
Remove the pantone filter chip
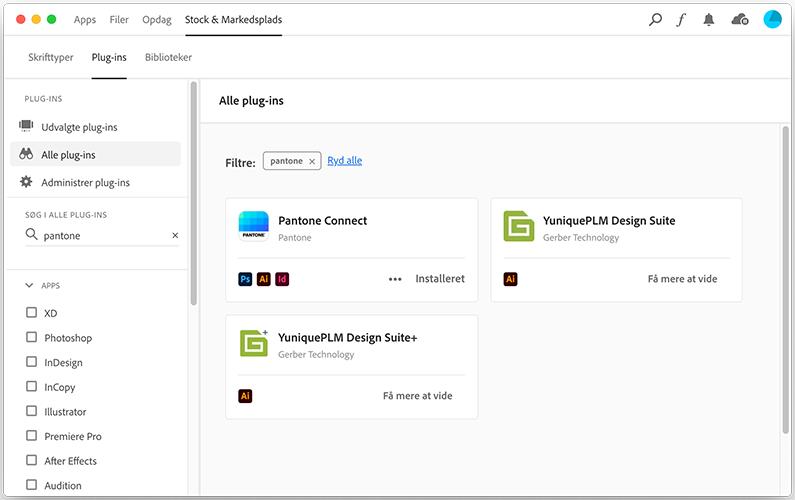pyautogui.click(x=312, y=161)
